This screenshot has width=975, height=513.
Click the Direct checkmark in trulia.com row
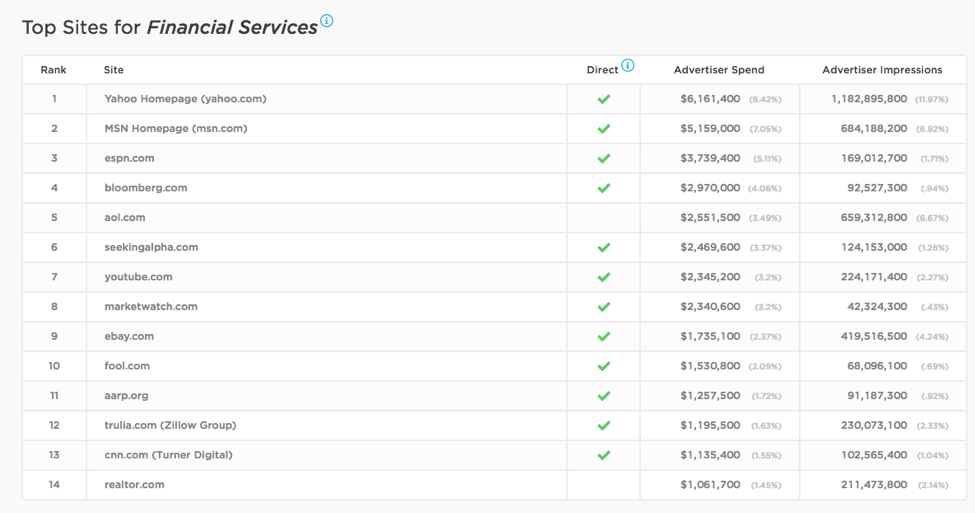pyautogui.click(x=603, y=425)
